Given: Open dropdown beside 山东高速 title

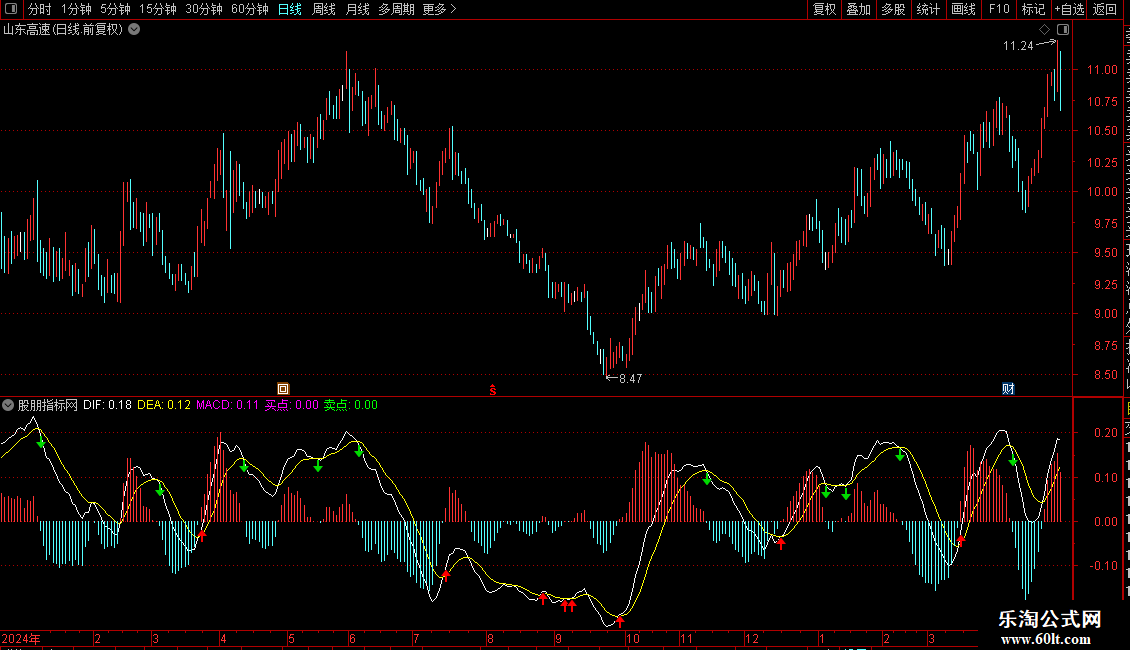Looking at the screenshot, I should [134, 30].
